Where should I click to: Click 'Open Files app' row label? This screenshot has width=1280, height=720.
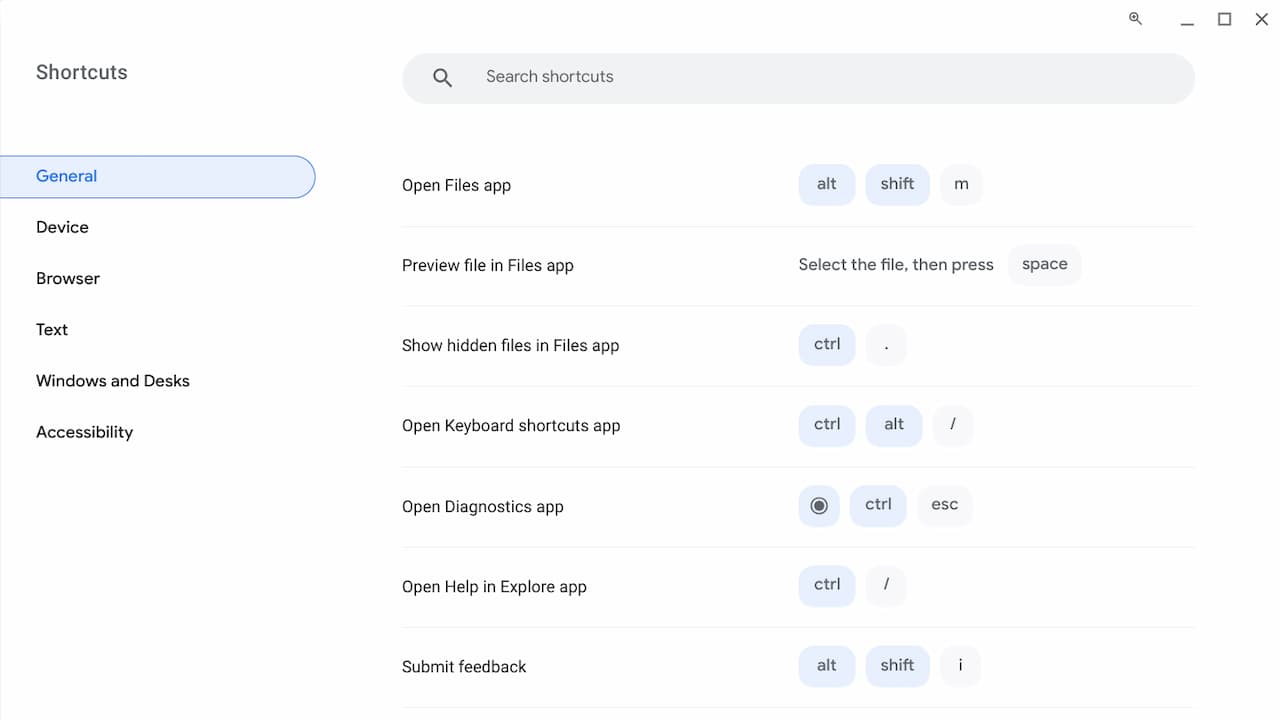[456, 185]
